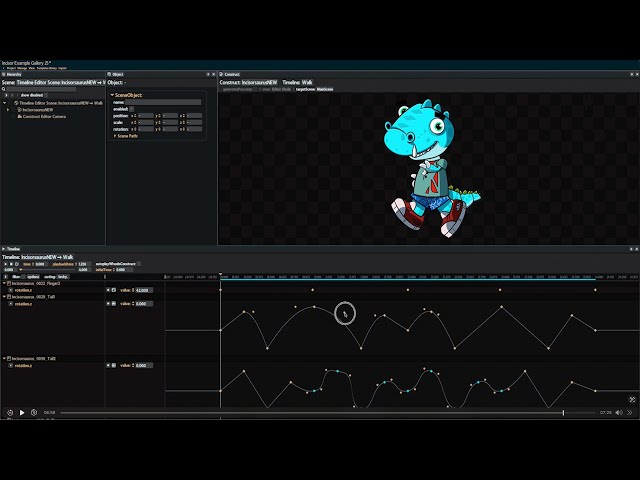Click the video player settings arrows icon
The image size is (640, 480).
(630, 413)
